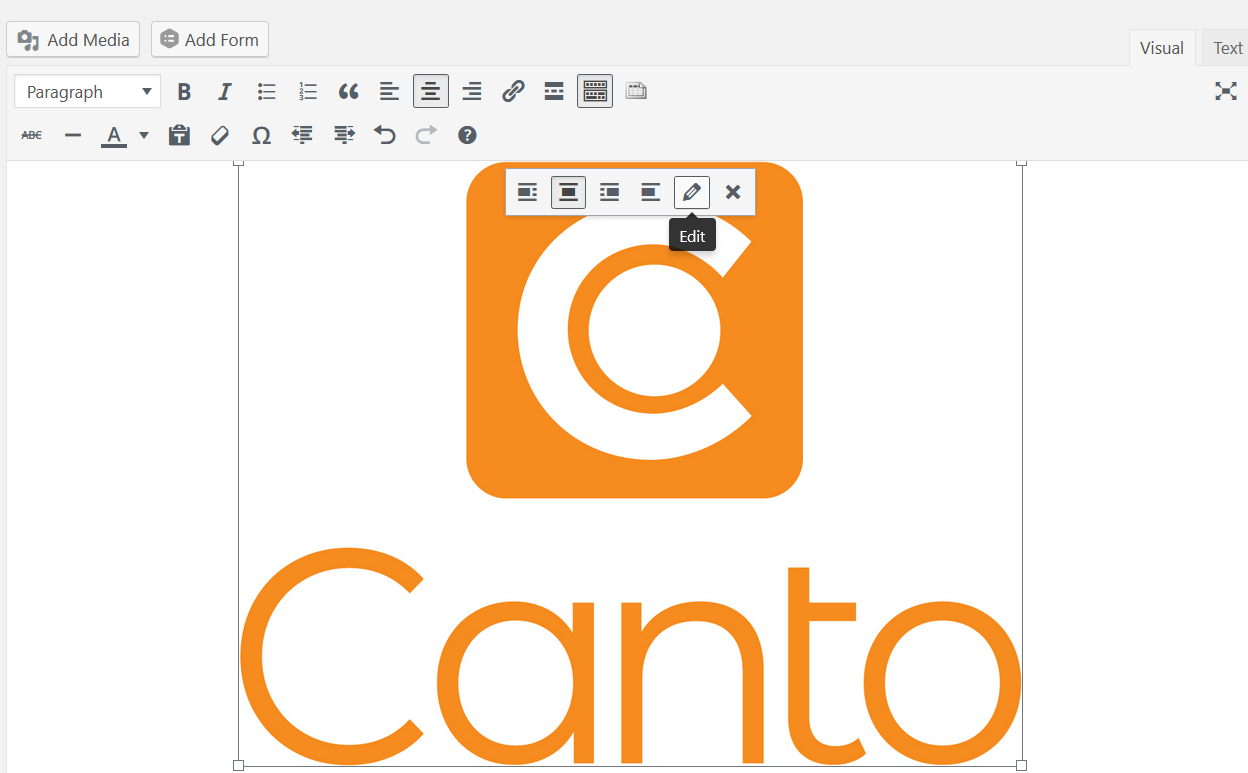
Task: Click the image's bottom-left resize handle
Action: (238, 765)
